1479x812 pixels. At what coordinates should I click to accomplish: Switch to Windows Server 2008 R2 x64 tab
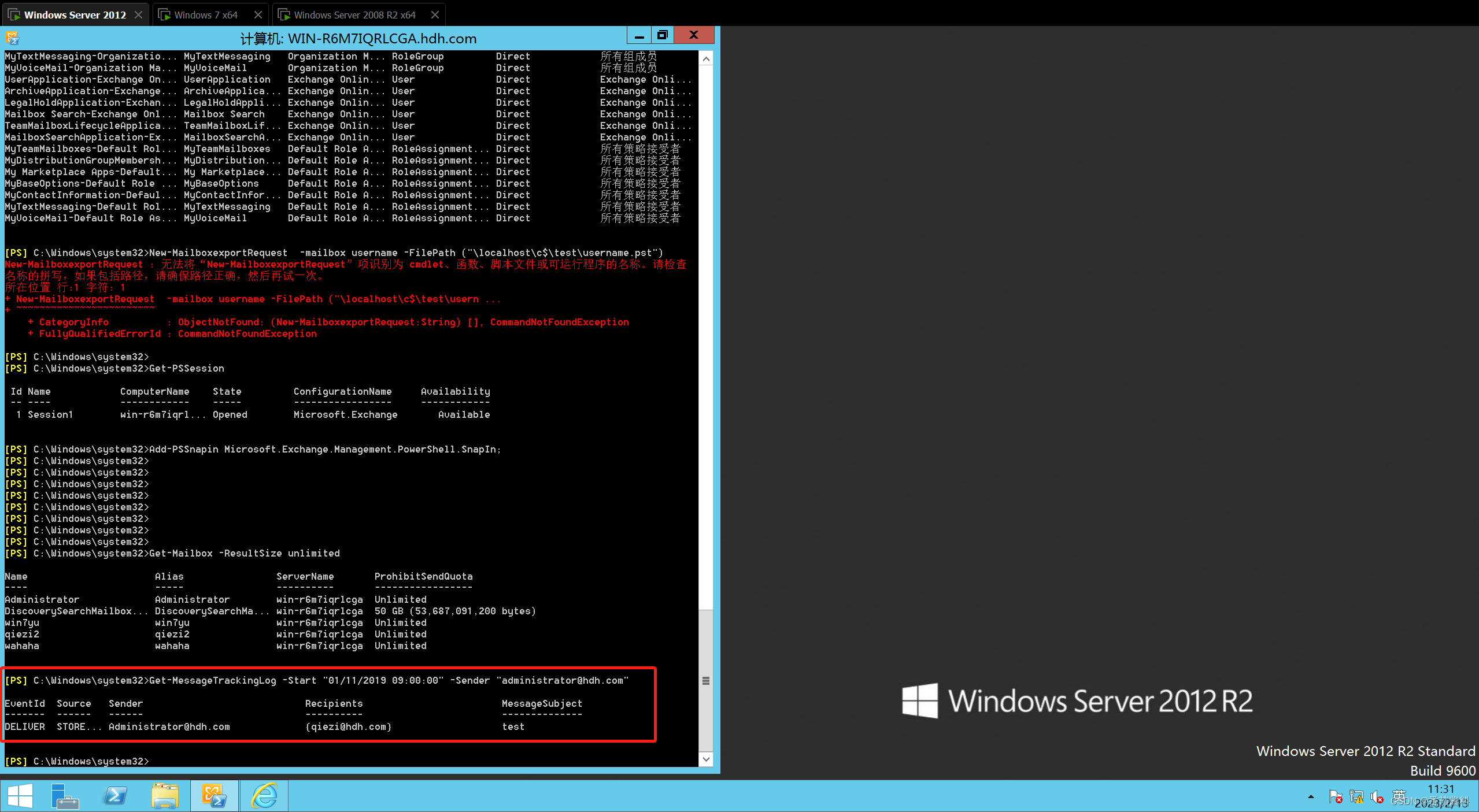(354, 15)
